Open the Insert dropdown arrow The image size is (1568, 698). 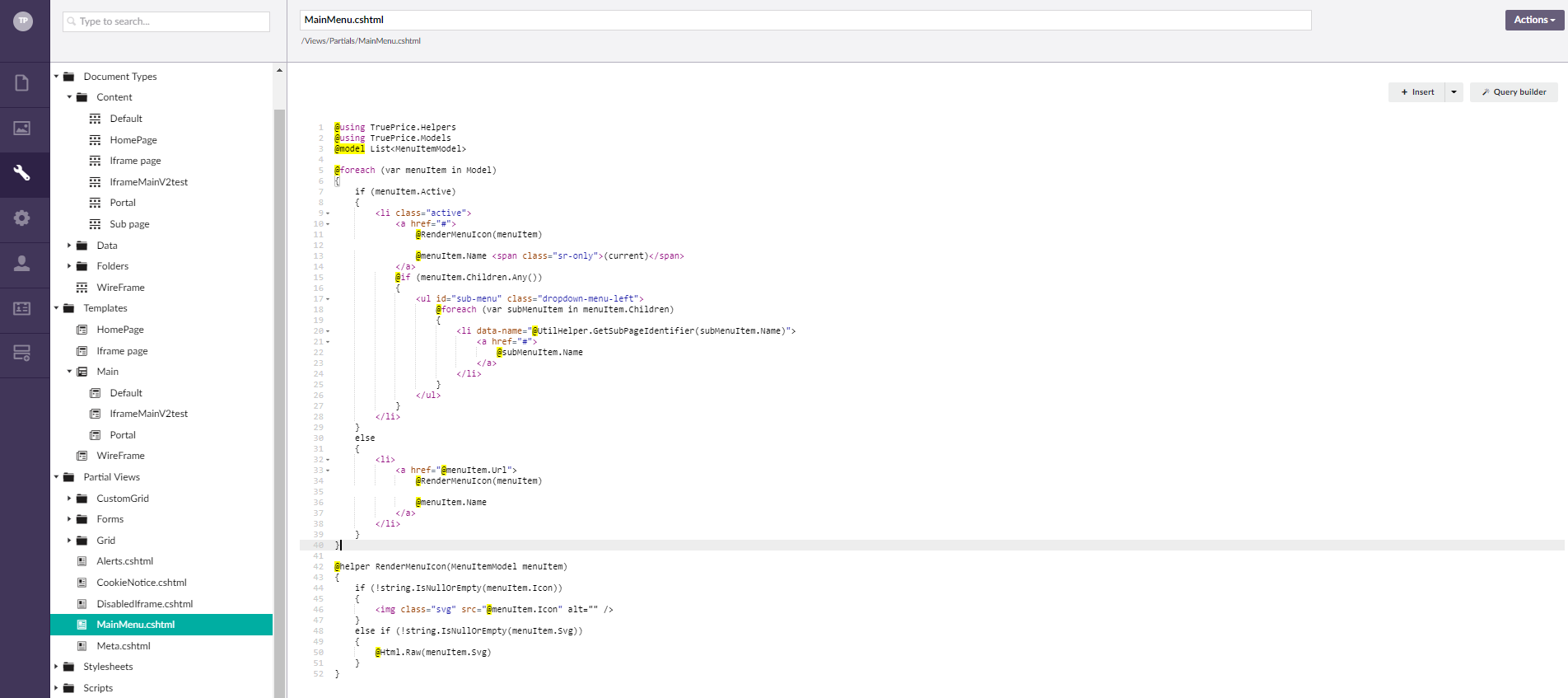(1454, 92)
